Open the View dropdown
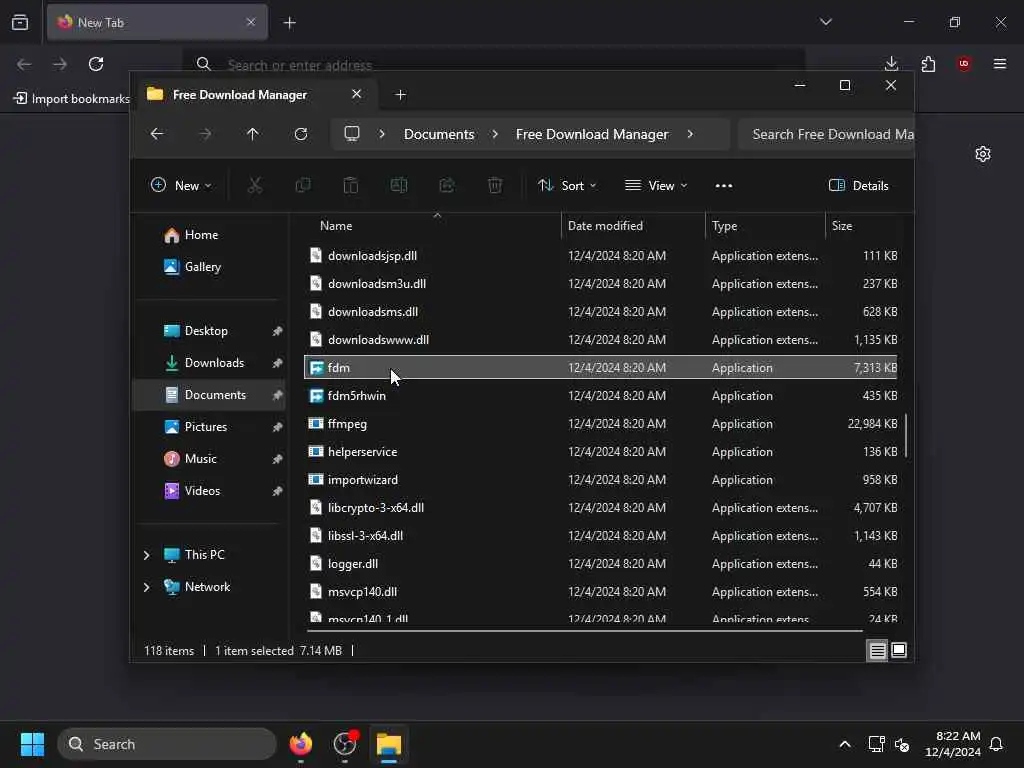Image resolution: width=1024 pixels, height=768 pixels. coord(656,185)
